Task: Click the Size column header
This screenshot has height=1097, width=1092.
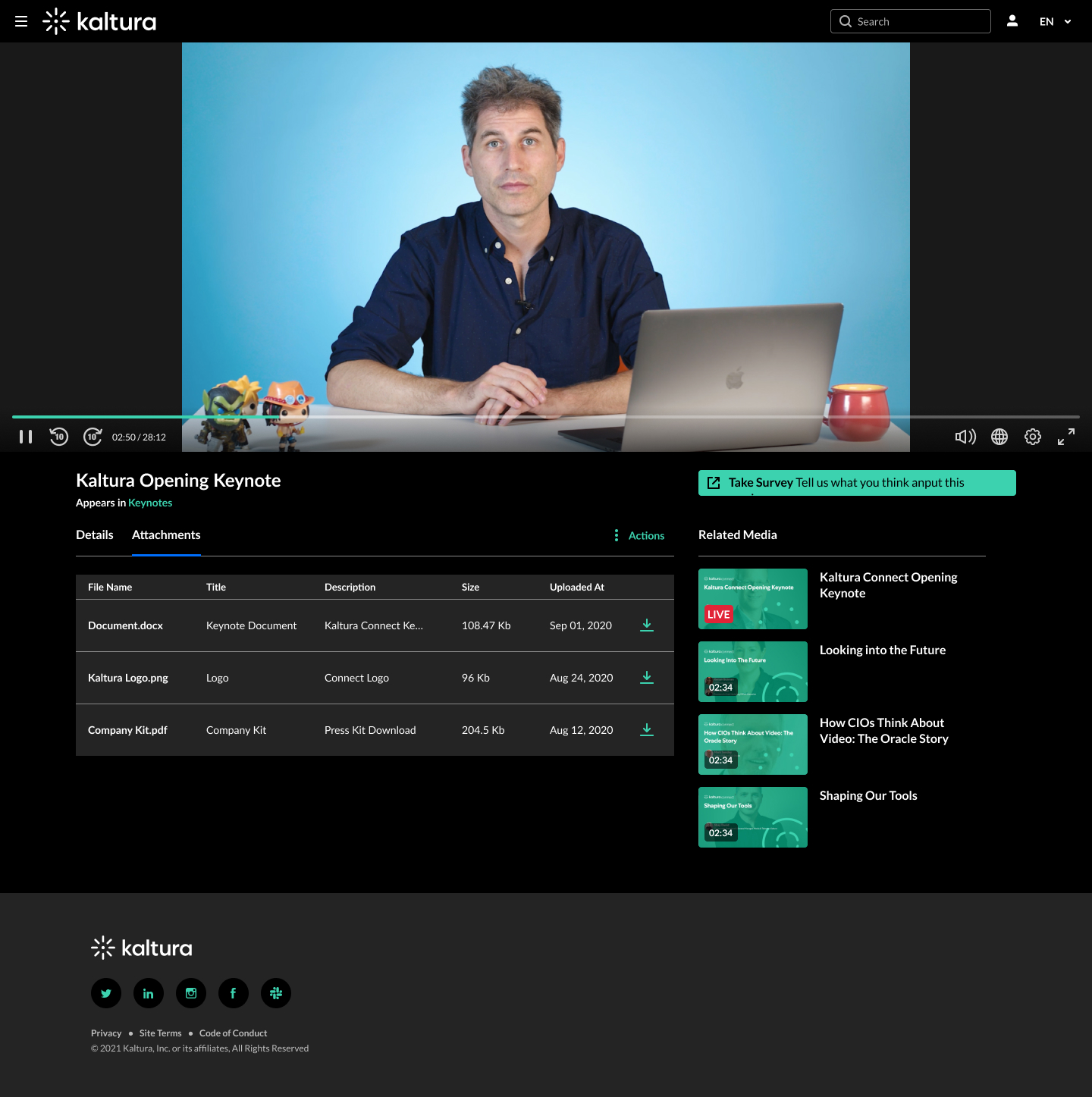Action: click(x=470, y=587)
